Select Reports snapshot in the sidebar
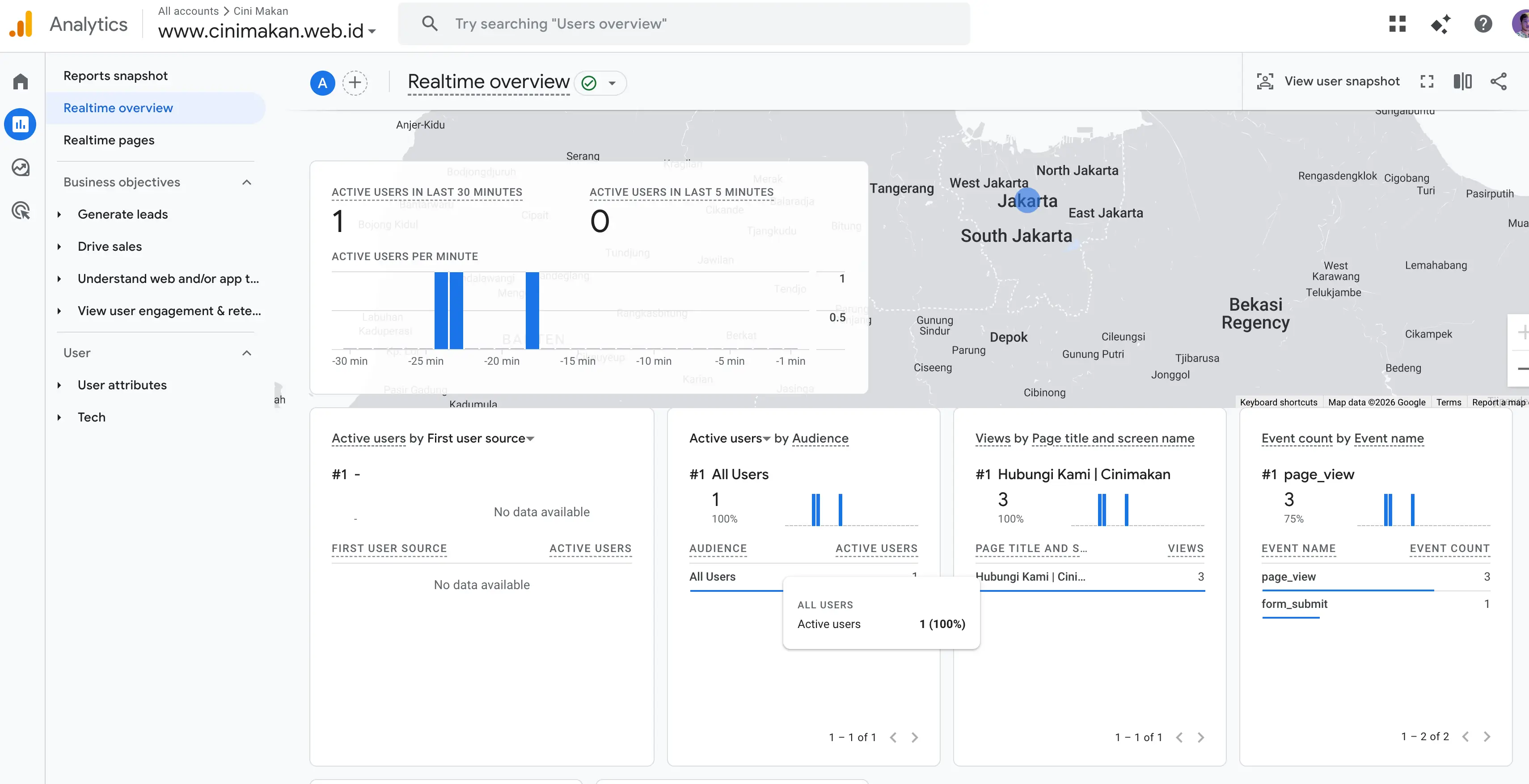Screen dimensions: 1529x784 115,76
